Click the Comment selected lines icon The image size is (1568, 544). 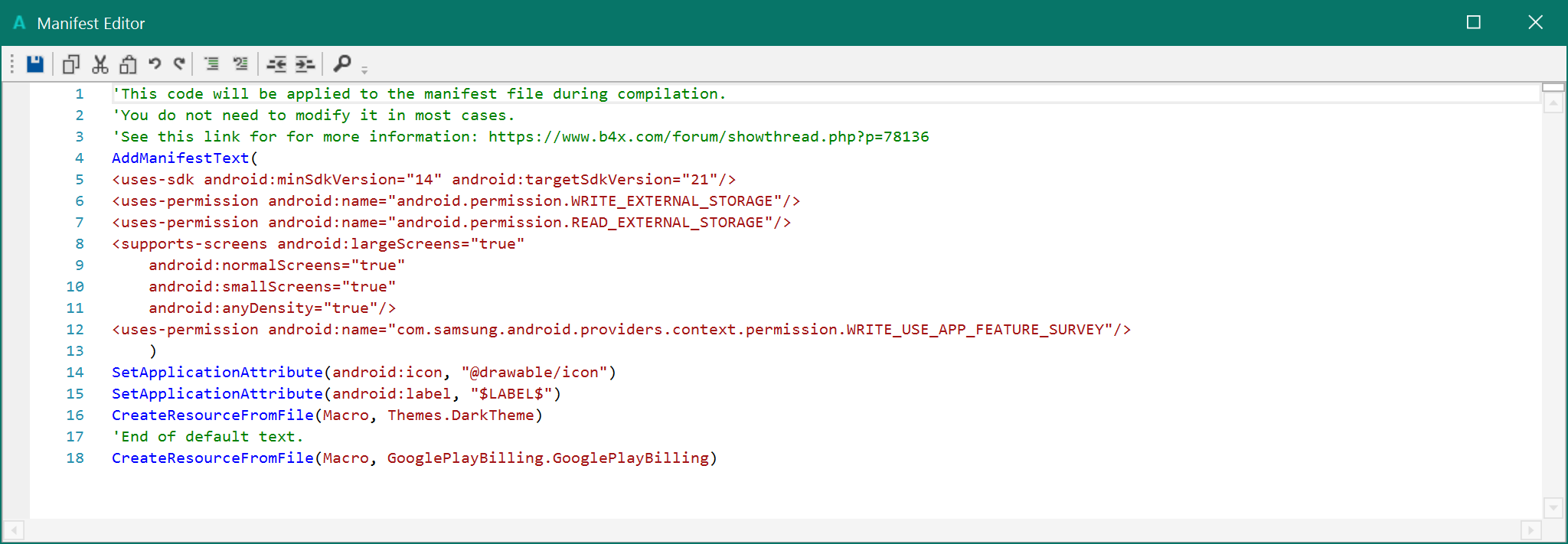[212, 64]
